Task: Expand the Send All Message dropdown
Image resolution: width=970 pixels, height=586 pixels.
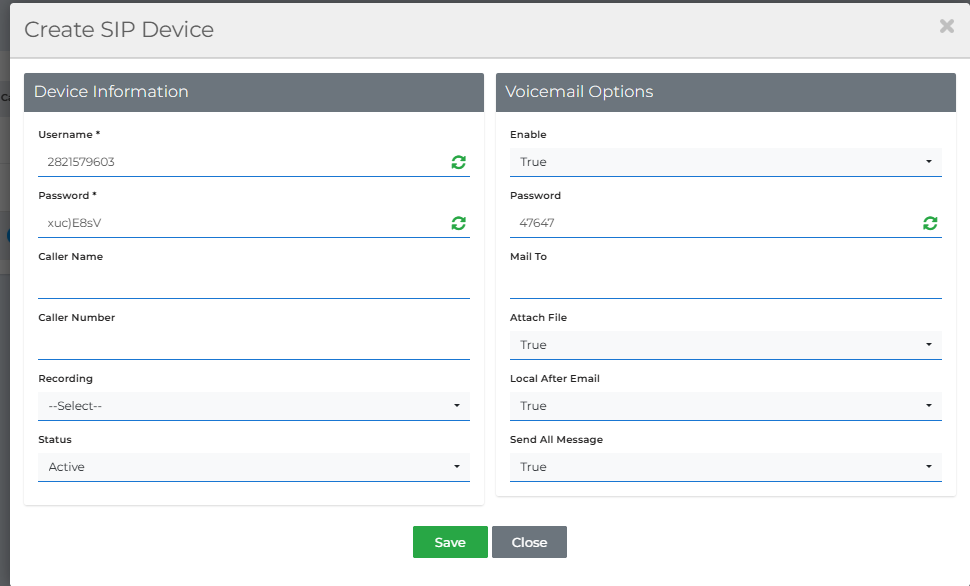Action: [725, 467]
